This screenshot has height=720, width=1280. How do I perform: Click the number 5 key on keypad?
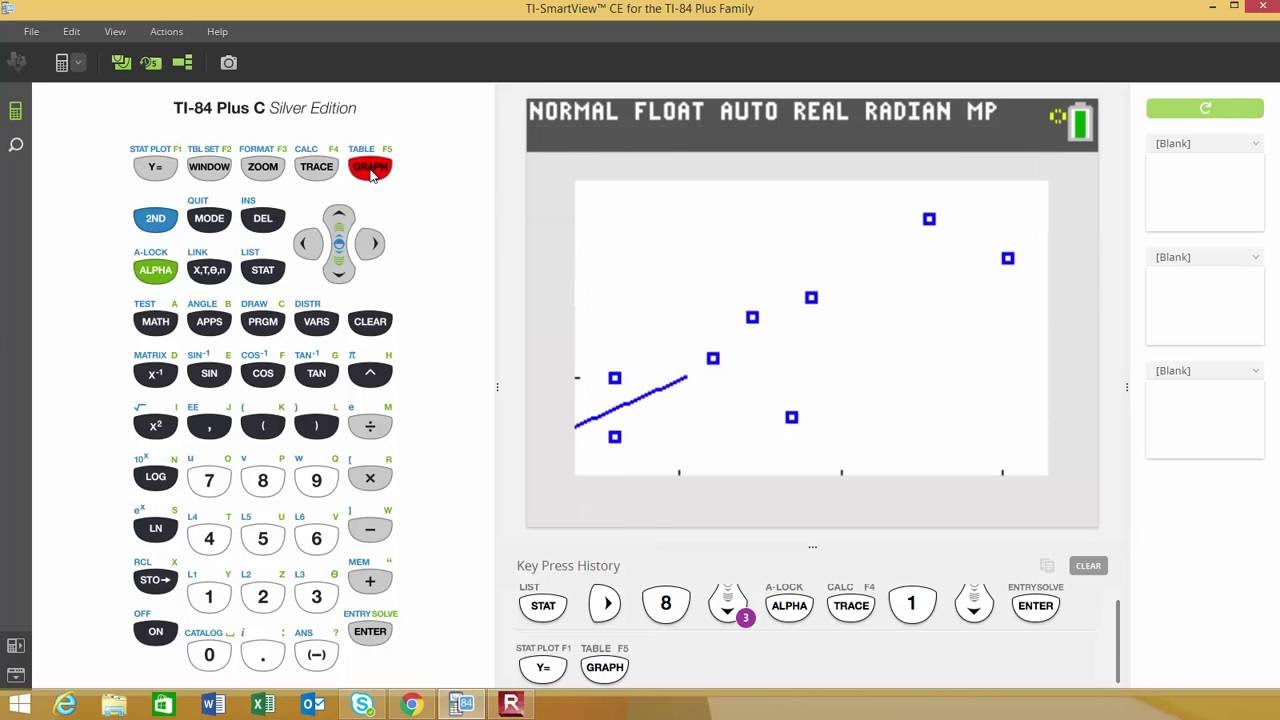tap(263, 539)
